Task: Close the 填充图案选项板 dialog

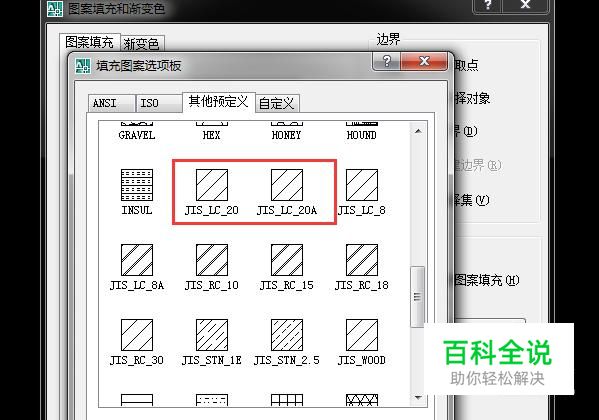Action: 424,61
